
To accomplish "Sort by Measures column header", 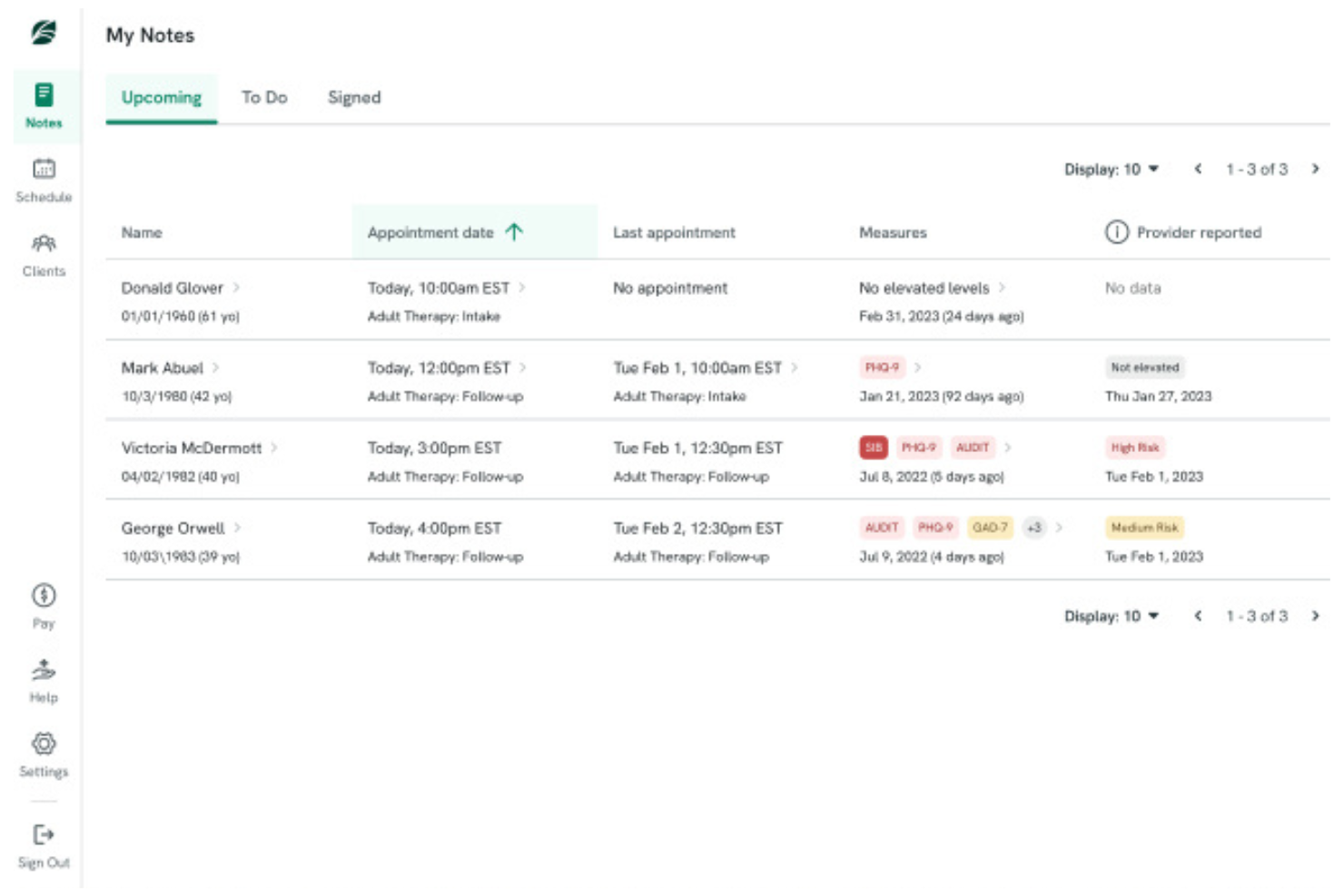I will click(x=893, y=232).
